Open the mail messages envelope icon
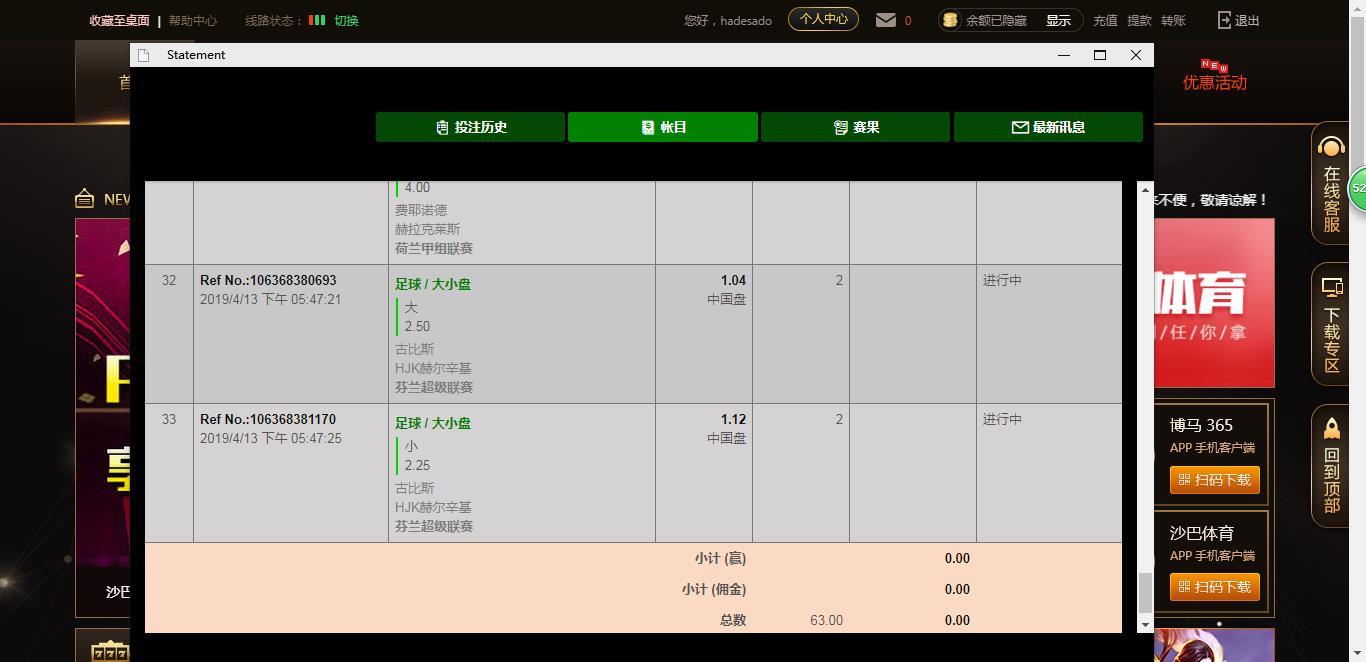 [885, 20]
